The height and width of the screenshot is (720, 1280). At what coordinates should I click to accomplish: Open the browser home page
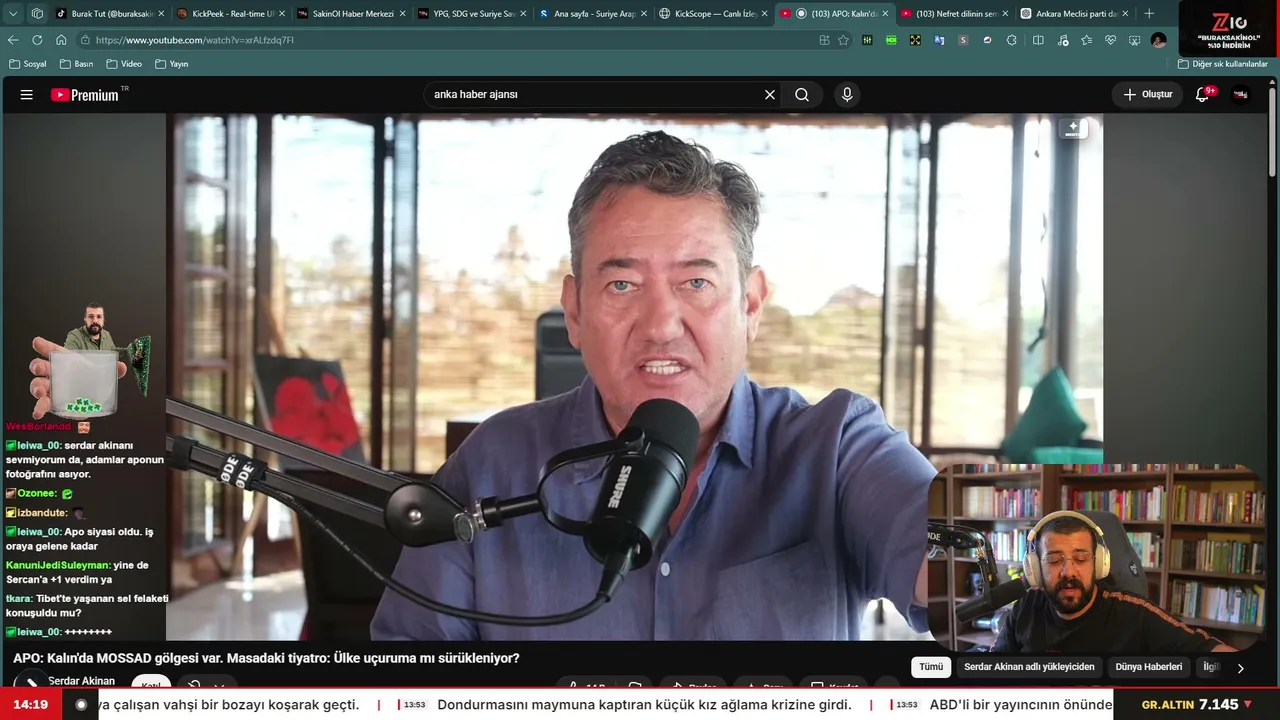coord(61,40)
